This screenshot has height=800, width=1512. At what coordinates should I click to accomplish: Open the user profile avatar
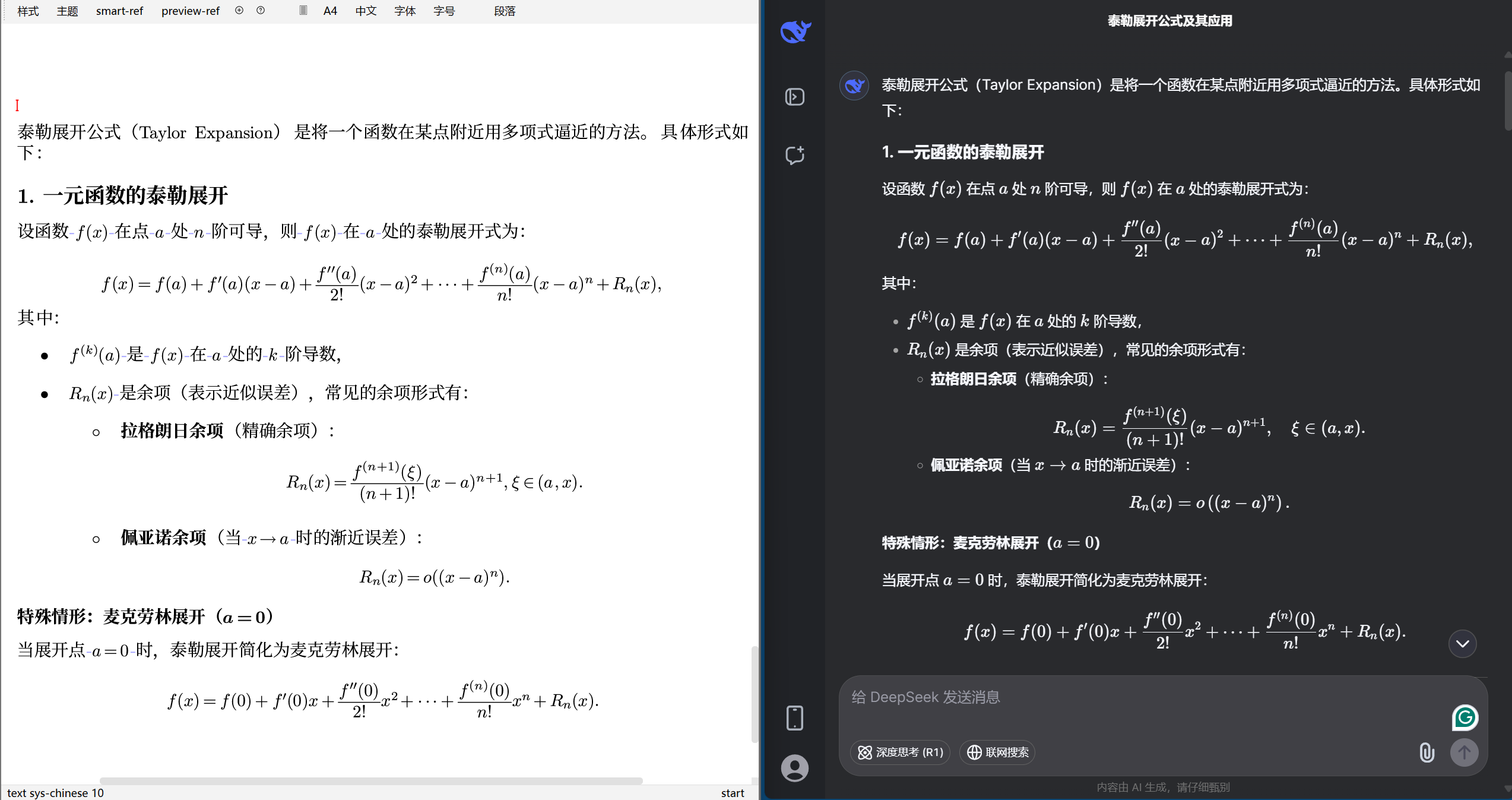[x=794, y=768]
